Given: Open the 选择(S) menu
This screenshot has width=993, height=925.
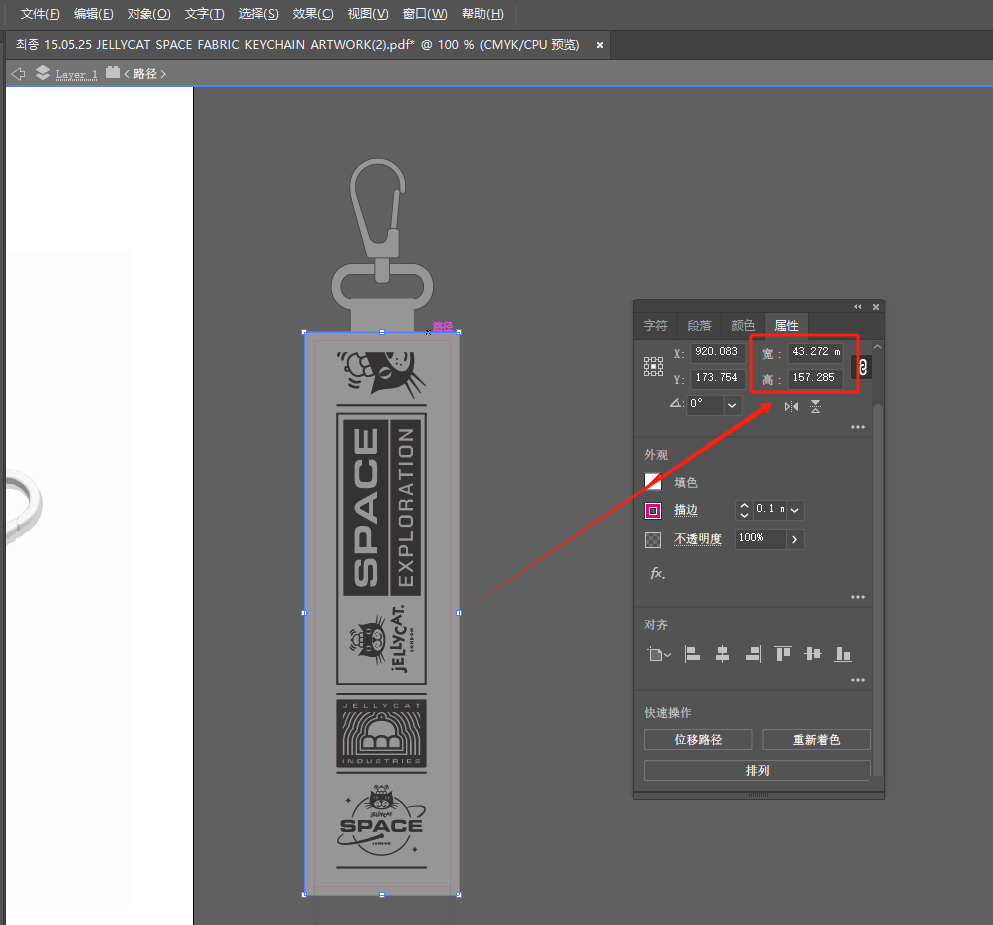Looking at the screenshot, I should click(x=258, y=14).
